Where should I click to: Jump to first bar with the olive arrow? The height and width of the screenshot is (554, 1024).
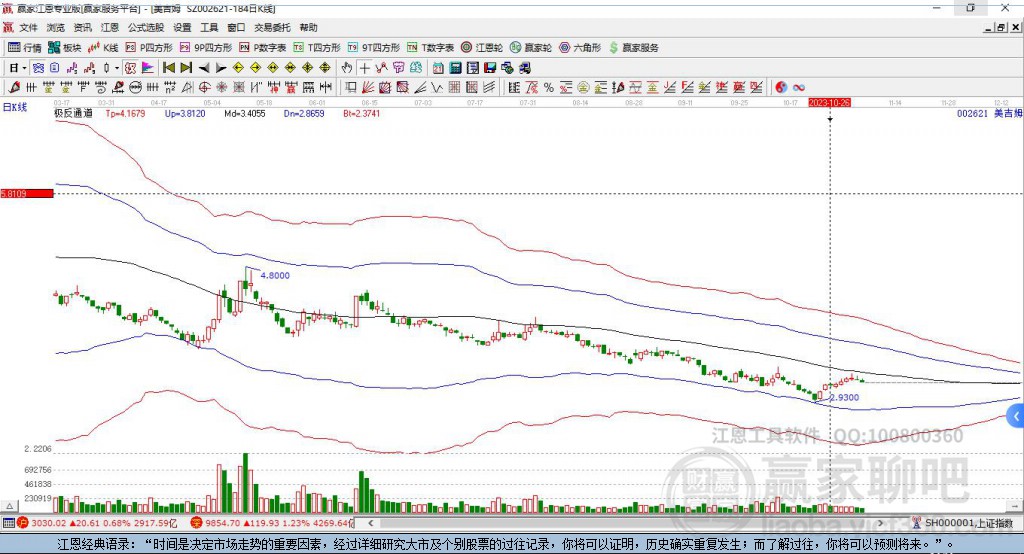tap(168, 68)
